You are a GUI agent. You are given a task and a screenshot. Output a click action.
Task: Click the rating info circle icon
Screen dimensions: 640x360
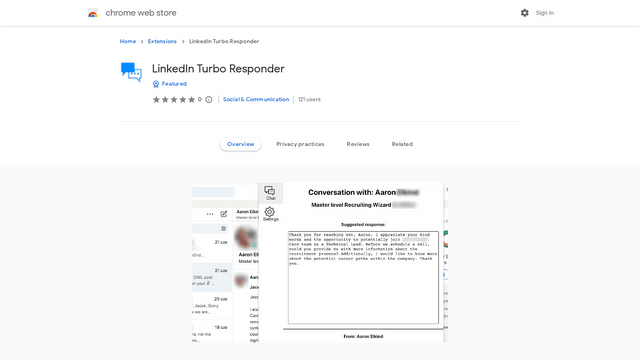(x=209, y=100)
